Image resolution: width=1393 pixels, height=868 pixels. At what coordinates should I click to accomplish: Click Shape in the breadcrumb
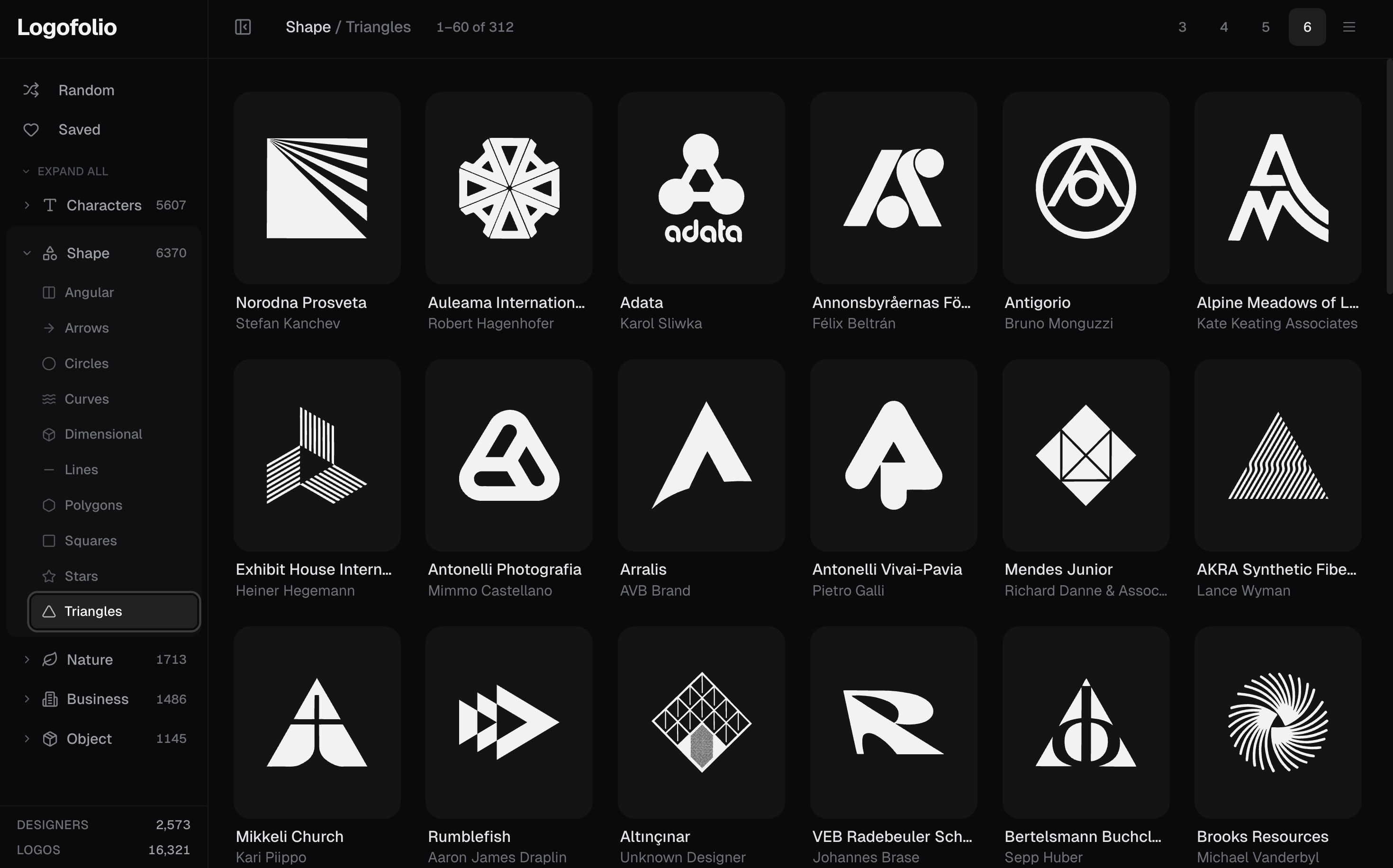point(308,27)
